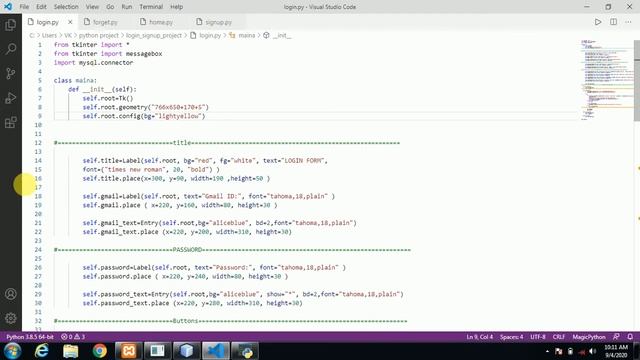
Task: Click the Buttons comment line
Action: [231, 321]
